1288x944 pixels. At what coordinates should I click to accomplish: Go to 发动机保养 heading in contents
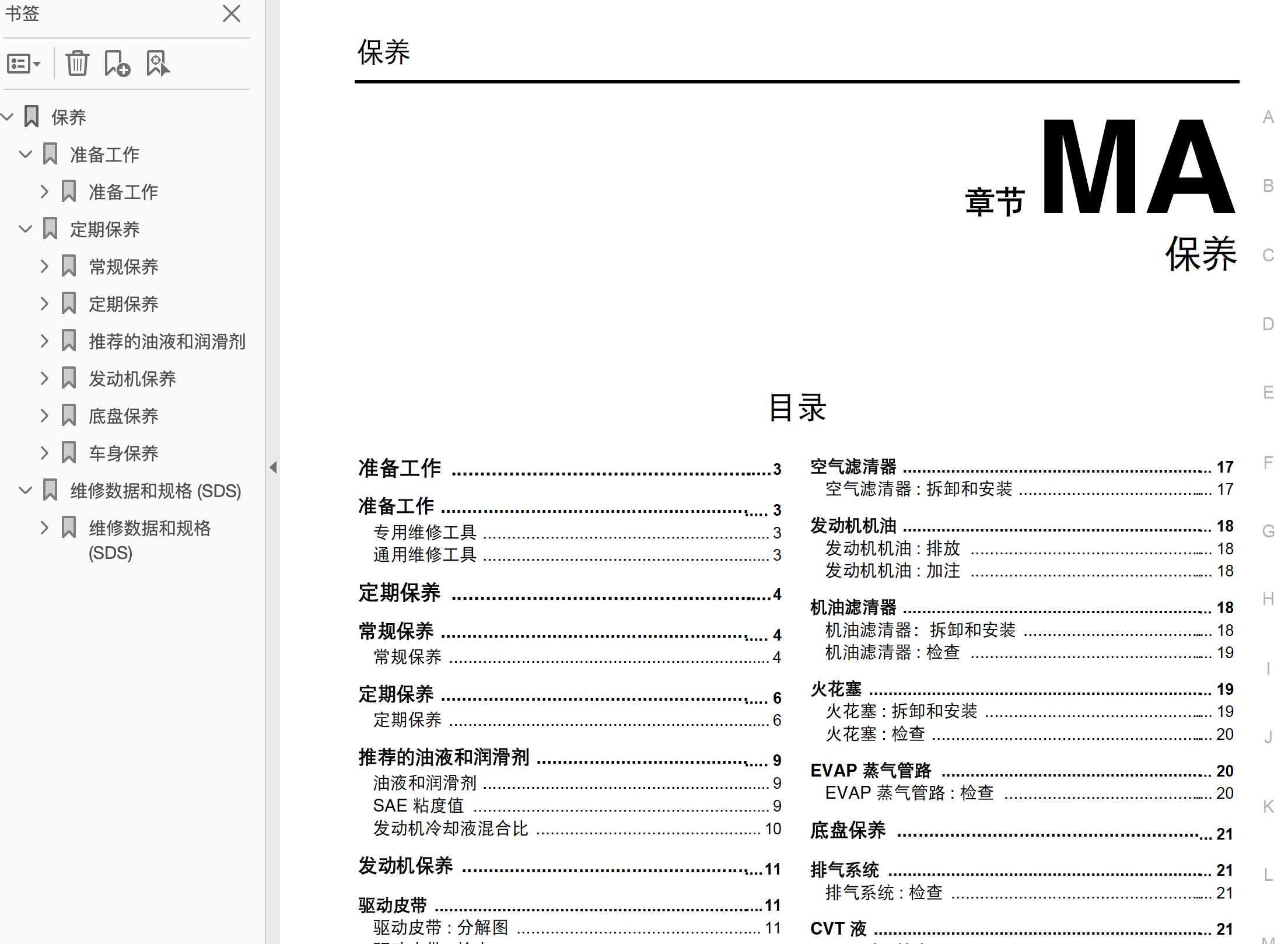570,866
